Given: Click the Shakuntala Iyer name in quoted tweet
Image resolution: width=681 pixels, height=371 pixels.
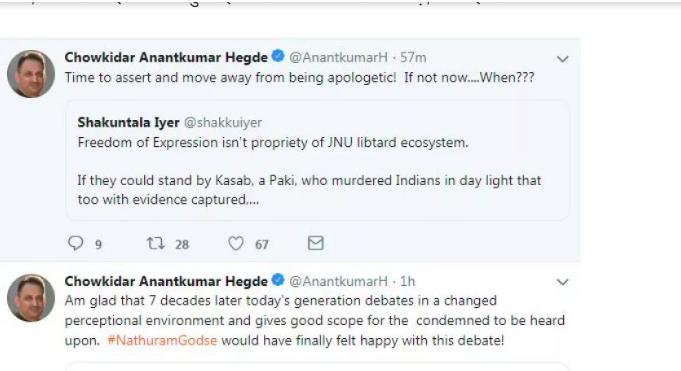Looking at the screenshot, I should [x=129, y=123].
